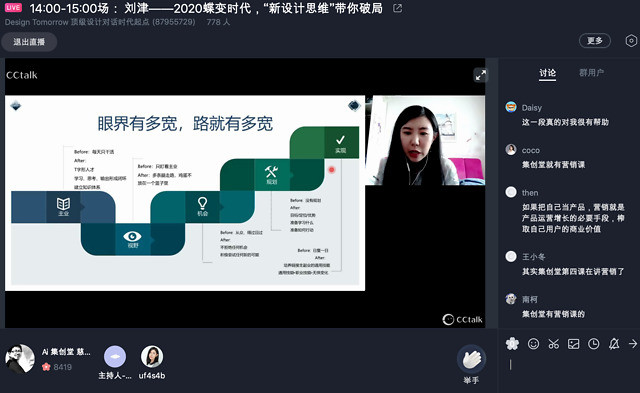Screen dimensions: 640x393
Task: Open the 更多 more button
Action: coord(595,41)
